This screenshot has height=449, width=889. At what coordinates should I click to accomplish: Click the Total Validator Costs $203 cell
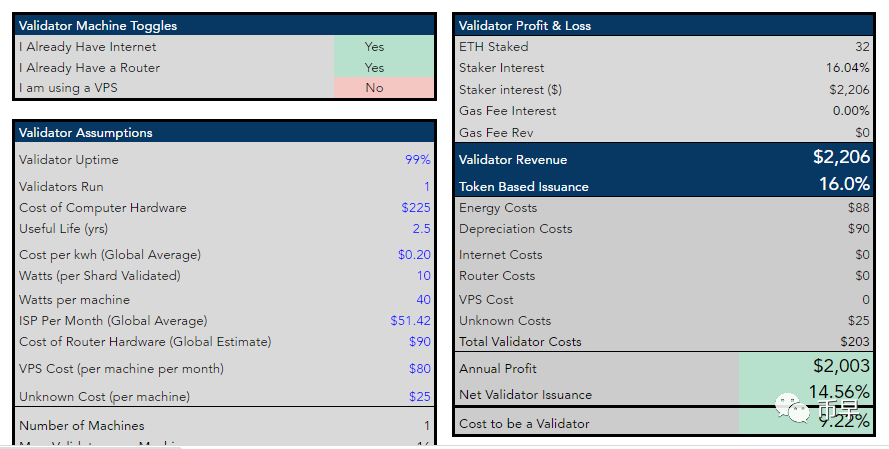pyautogui.click(x=854, y=342)
